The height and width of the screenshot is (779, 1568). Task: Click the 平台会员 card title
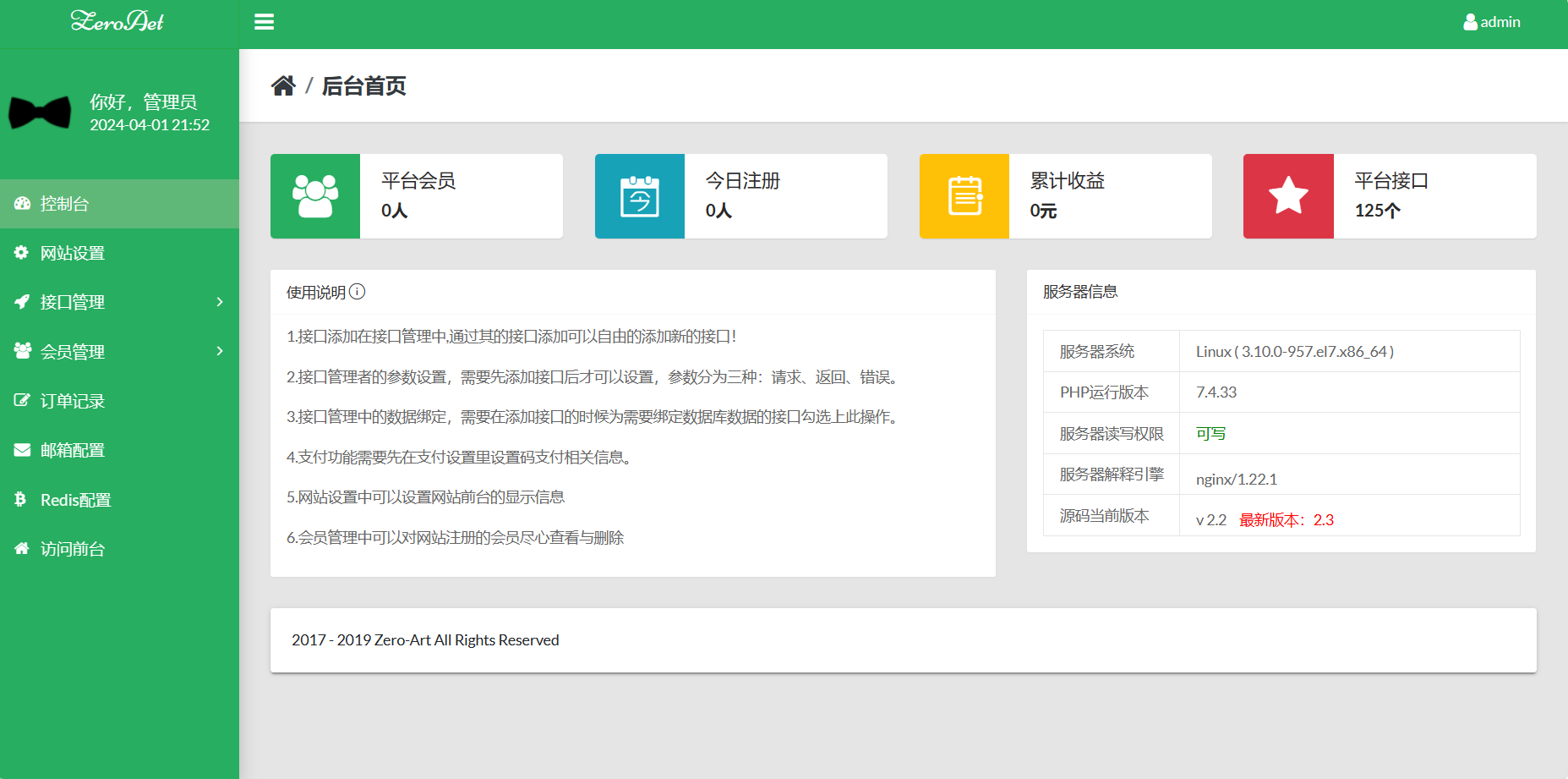coord(418,180)
